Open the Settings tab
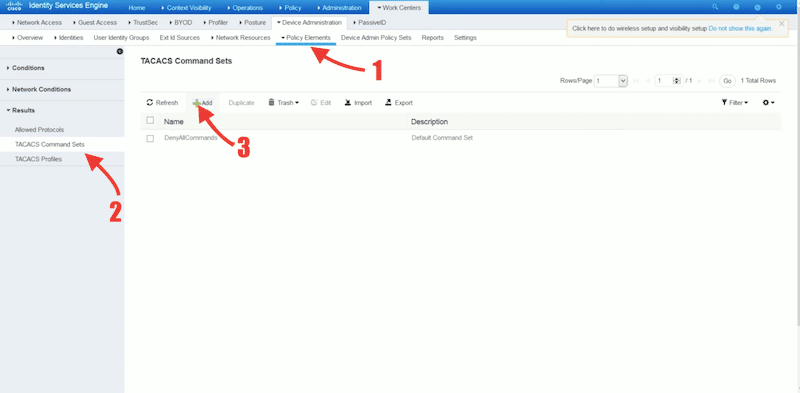This screenshot has width=800, height=393. 465,38
